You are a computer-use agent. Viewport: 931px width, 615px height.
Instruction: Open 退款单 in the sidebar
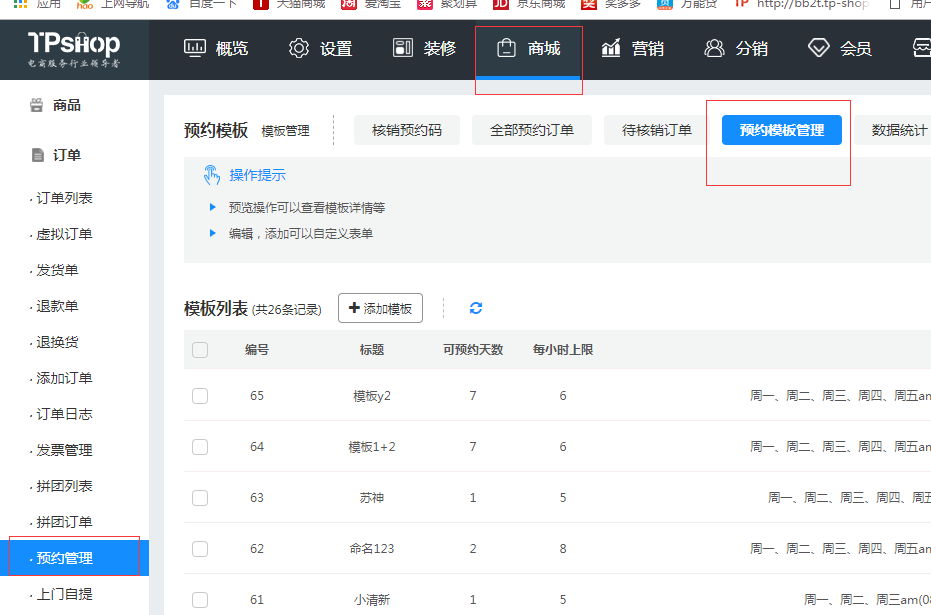(57, 306)
